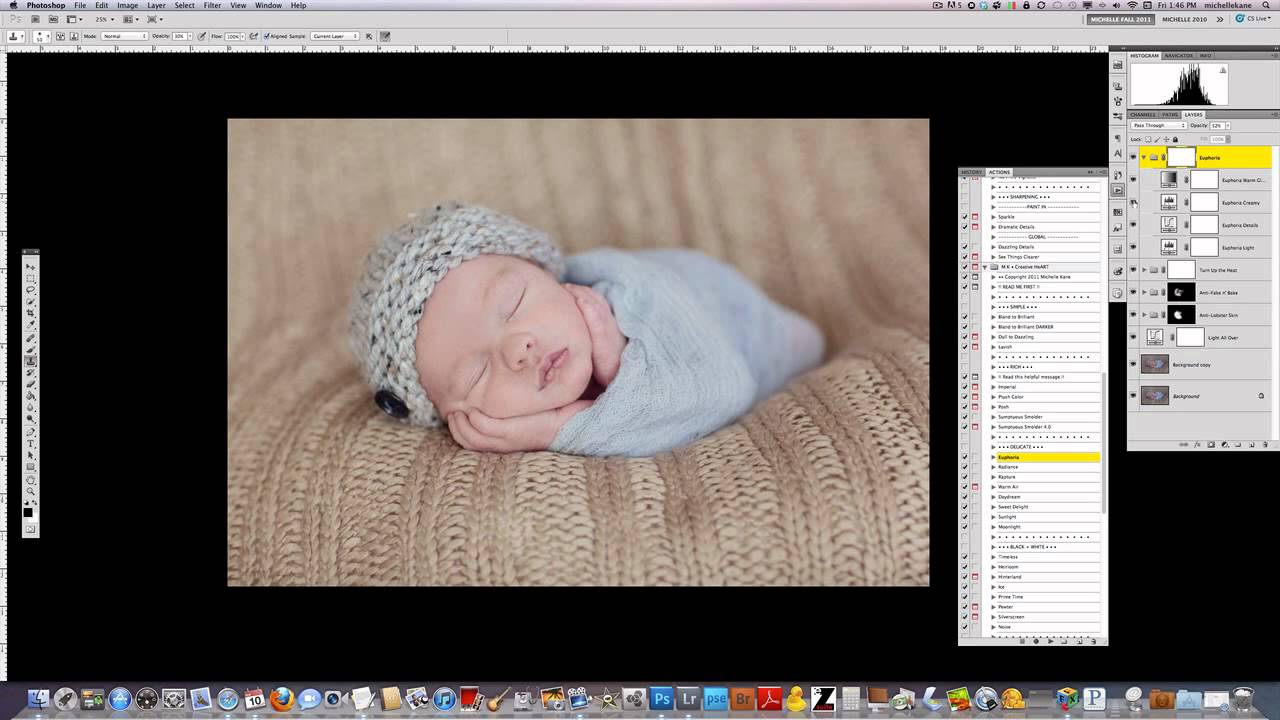Image resolution: width=1280 pixels, height=720 pixels.
Task: Toggle the check mark for Euphoria action
Action: pos(965,457)
